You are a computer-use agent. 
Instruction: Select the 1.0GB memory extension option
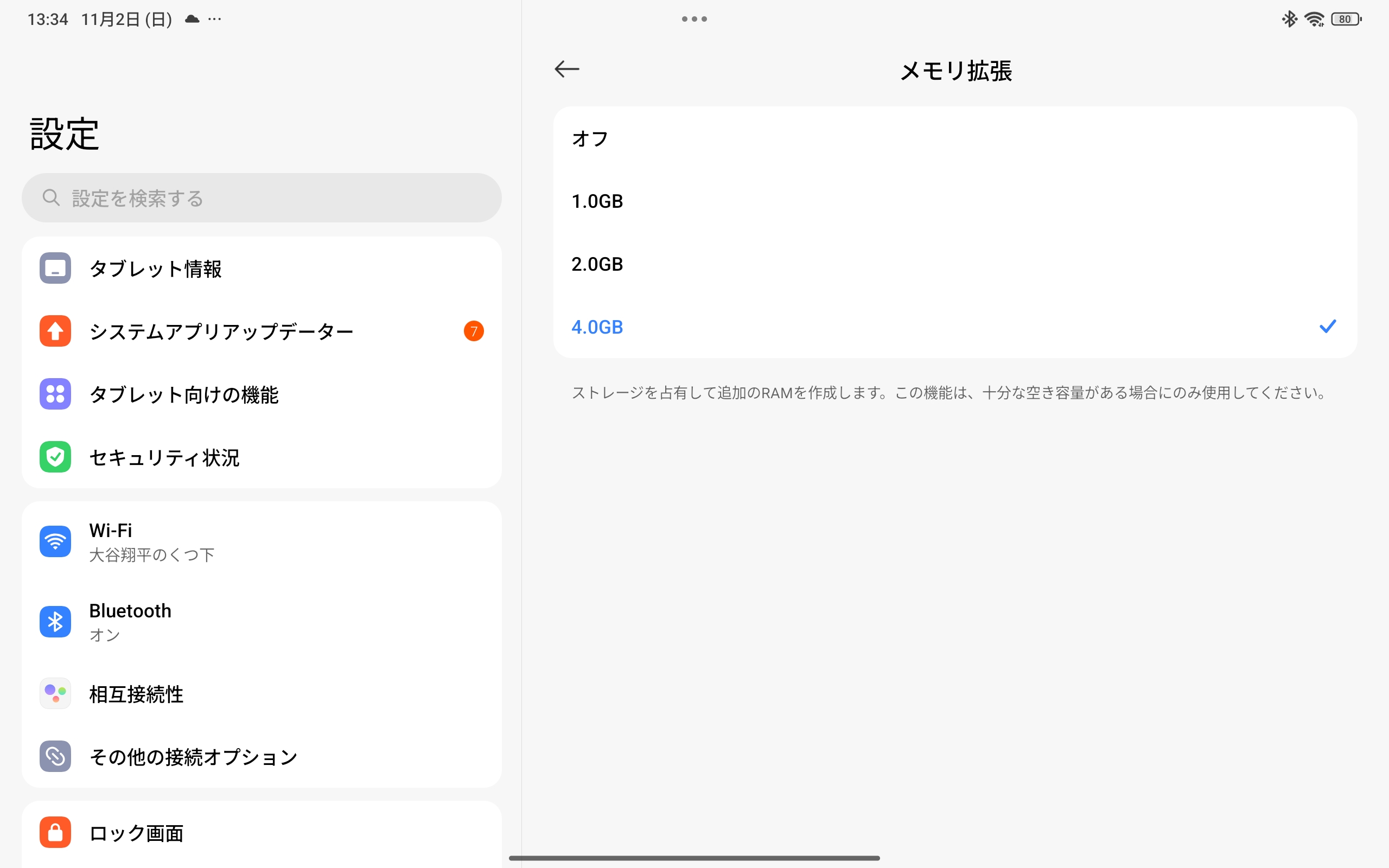[x=597, y=201]
